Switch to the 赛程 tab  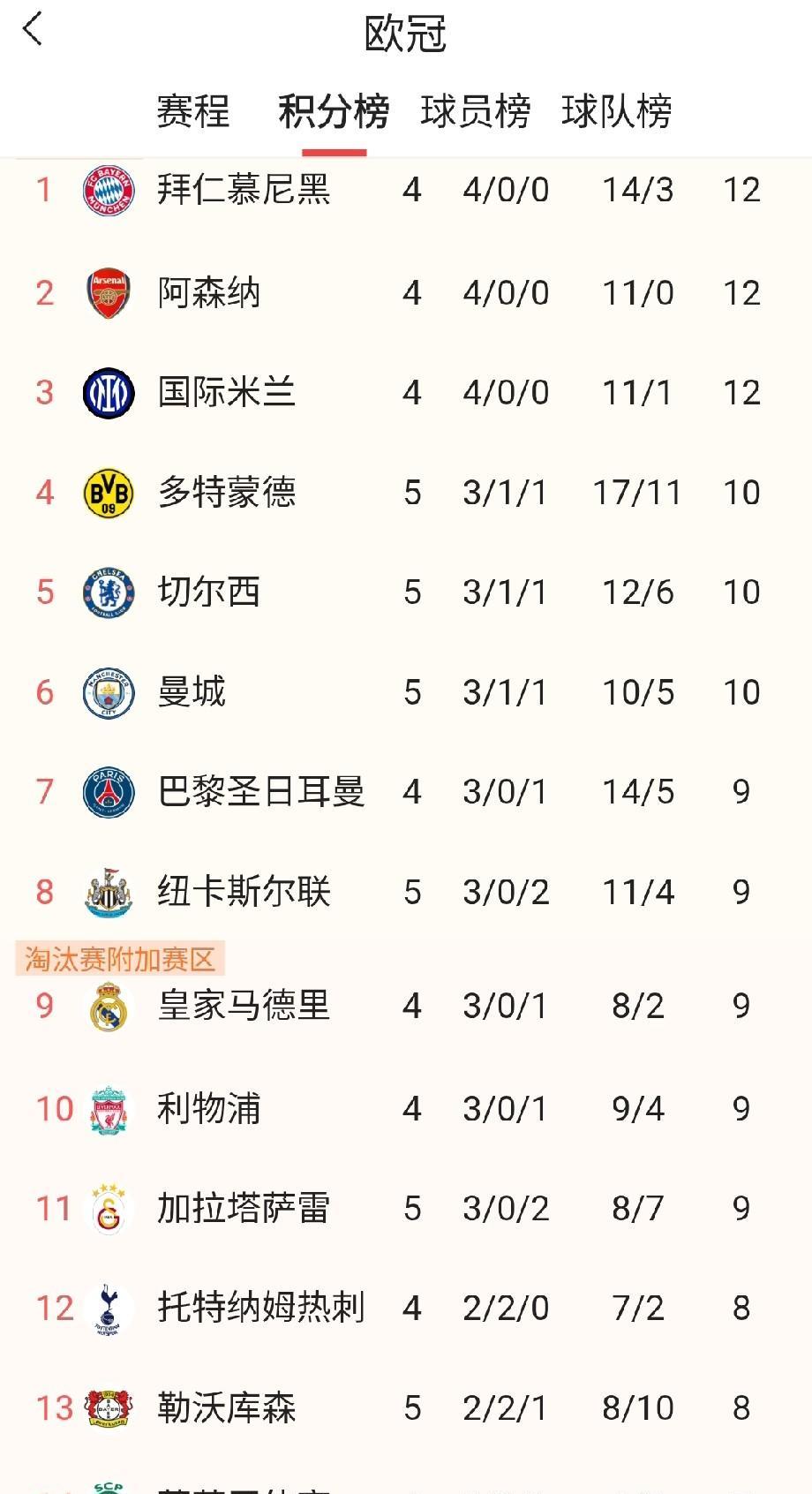pyautogui.click(x=193, y=111)
